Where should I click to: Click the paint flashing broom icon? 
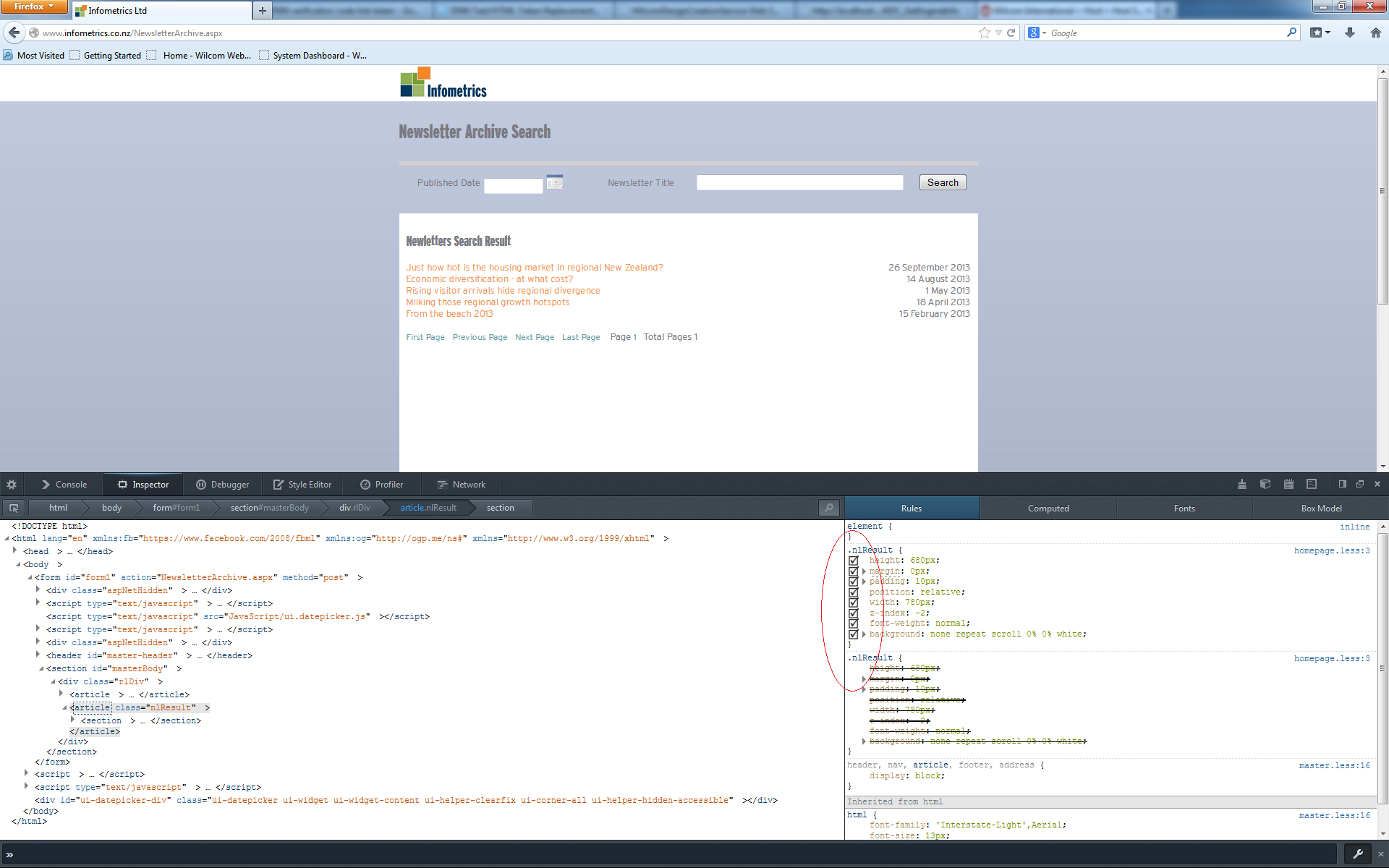pyautogui.click(x=1242, y=485)
